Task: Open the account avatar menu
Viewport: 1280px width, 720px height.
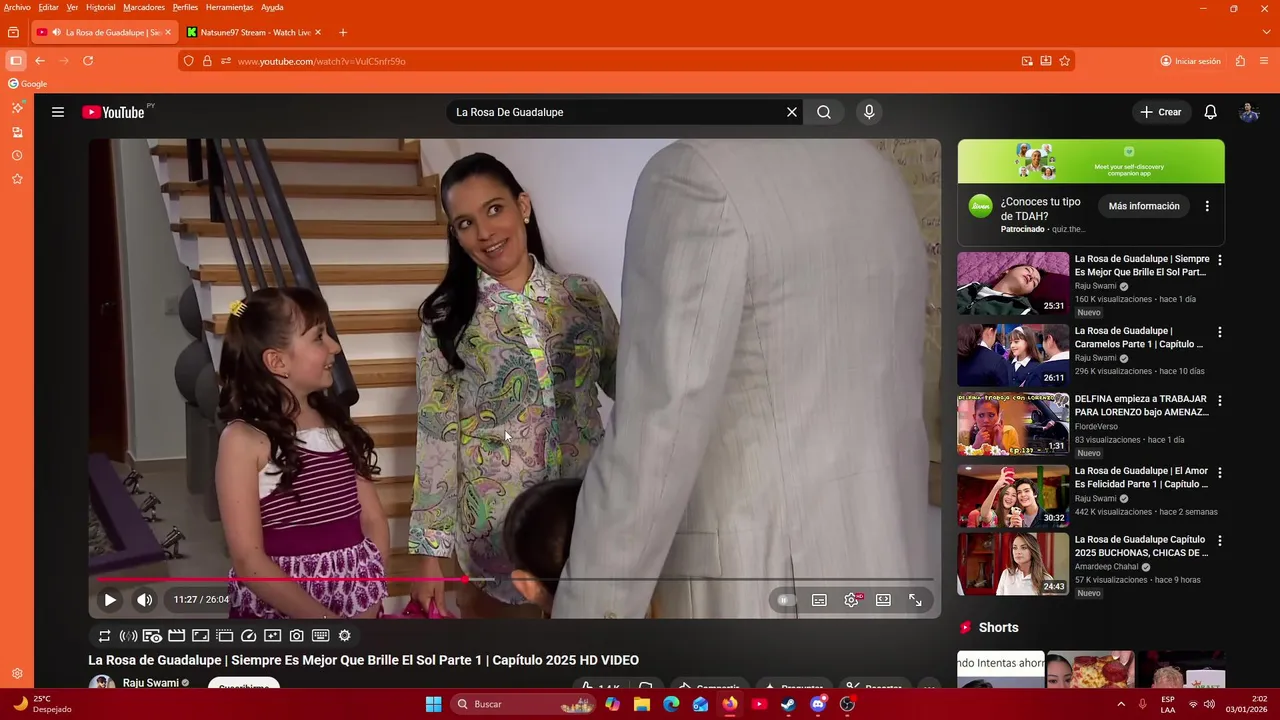Action: click(x=1249, y=112)
